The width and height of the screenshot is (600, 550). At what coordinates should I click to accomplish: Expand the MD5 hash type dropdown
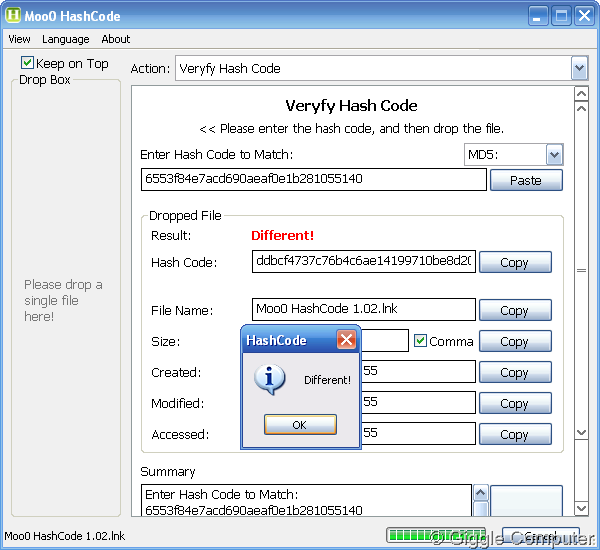click(554, 155)
